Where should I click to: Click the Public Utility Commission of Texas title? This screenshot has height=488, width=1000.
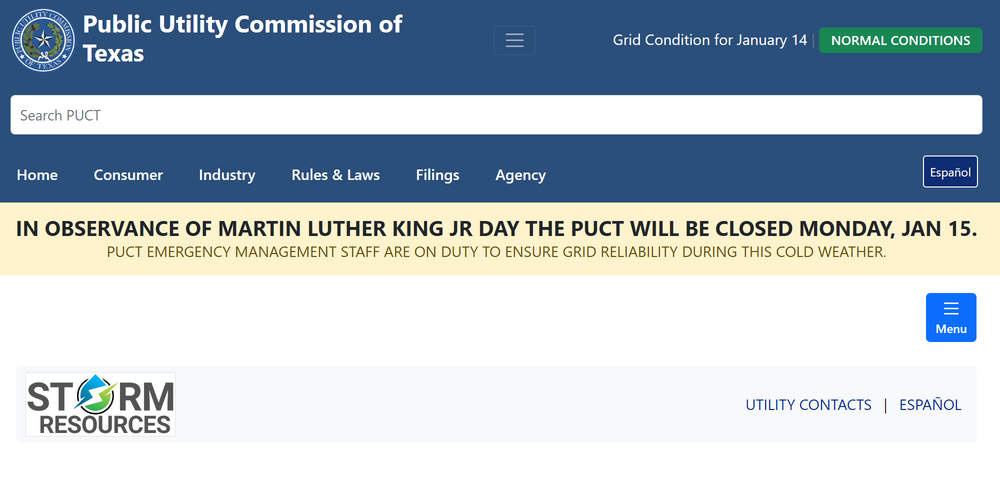[242, 38]
